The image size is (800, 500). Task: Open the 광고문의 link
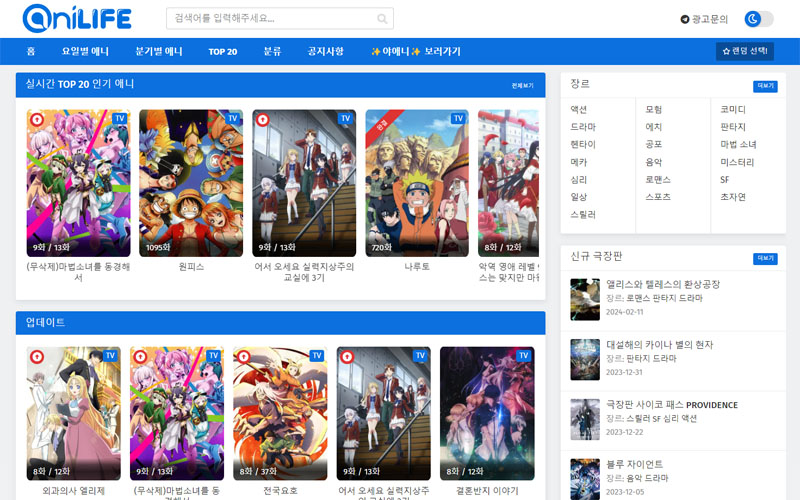710,19
